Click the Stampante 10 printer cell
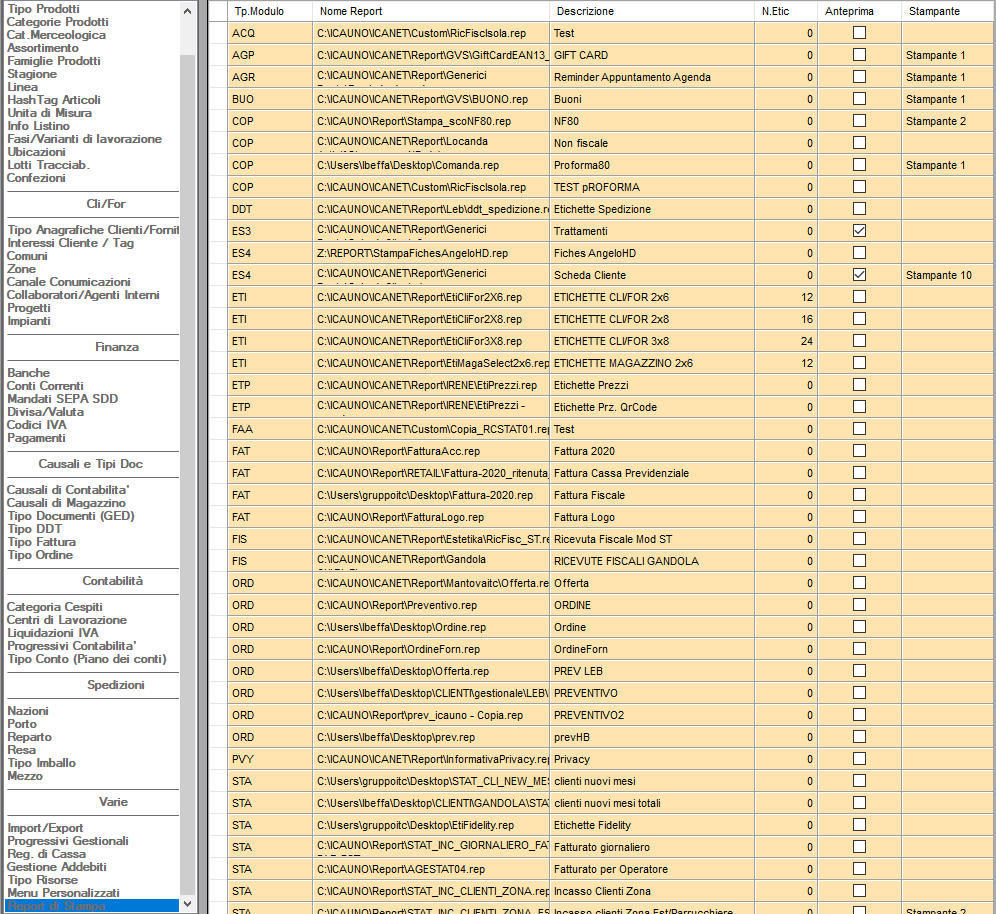The height and width of the screenshot is (914, 996). (x=938, y=275)
